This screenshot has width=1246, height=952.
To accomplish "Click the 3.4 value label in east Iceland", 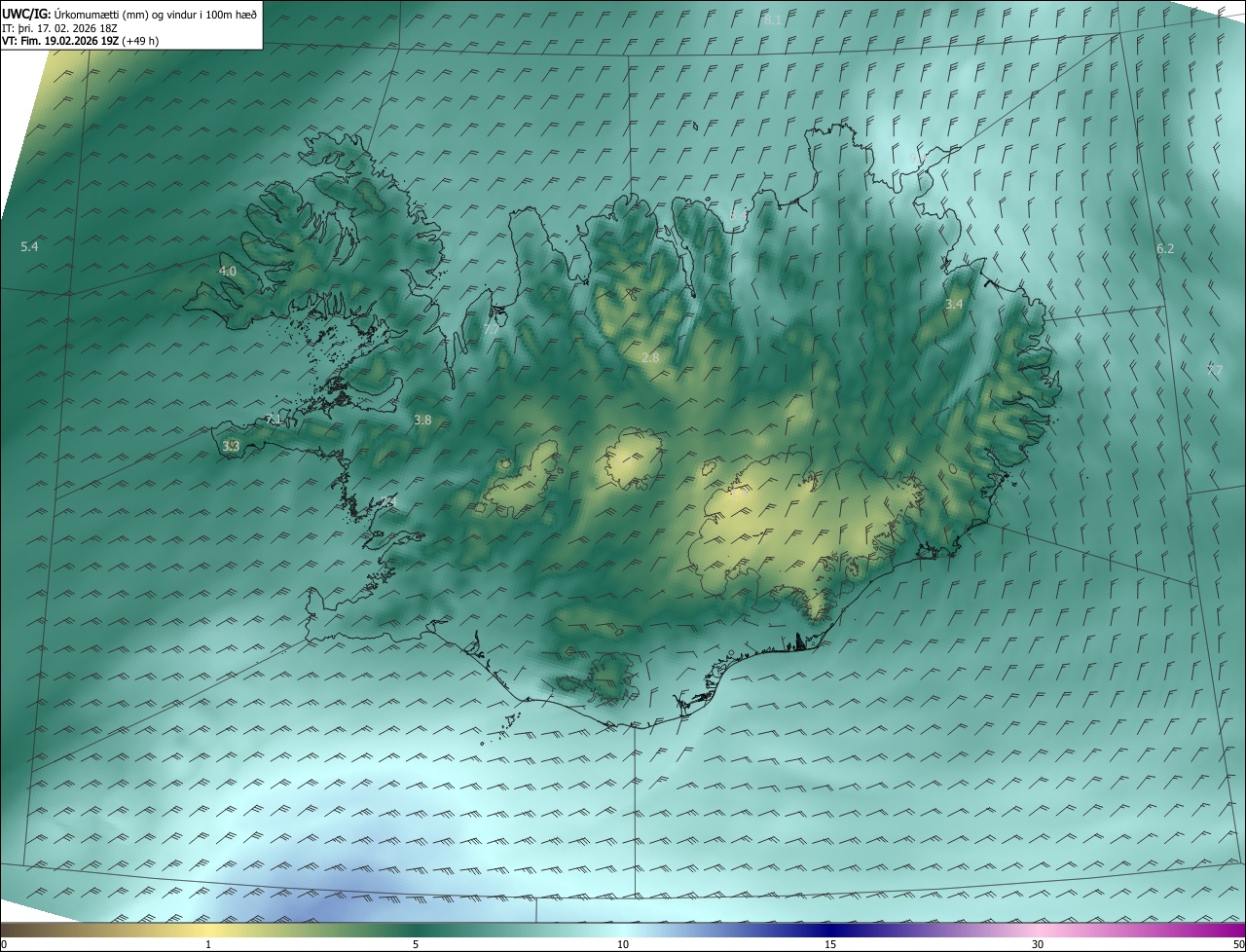I will [x=954, y=305].
